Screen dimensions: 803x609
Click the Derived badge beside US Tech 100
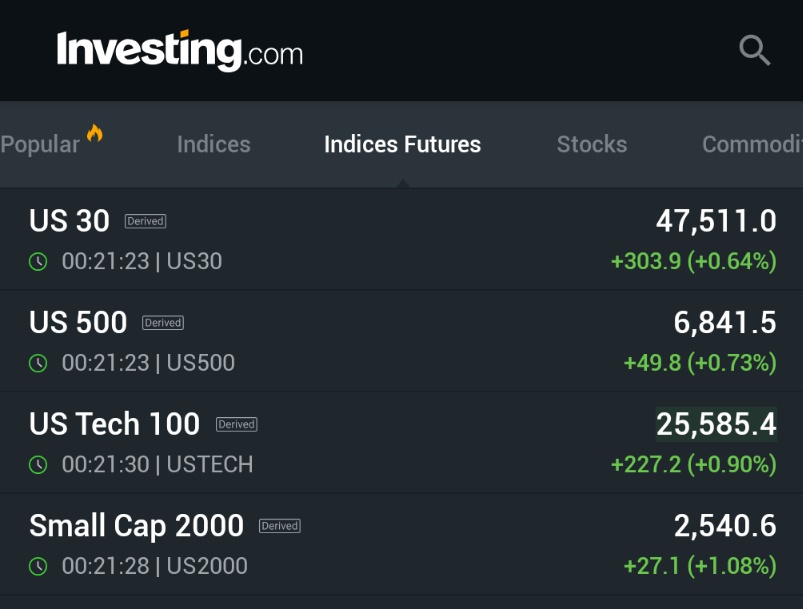237,424
